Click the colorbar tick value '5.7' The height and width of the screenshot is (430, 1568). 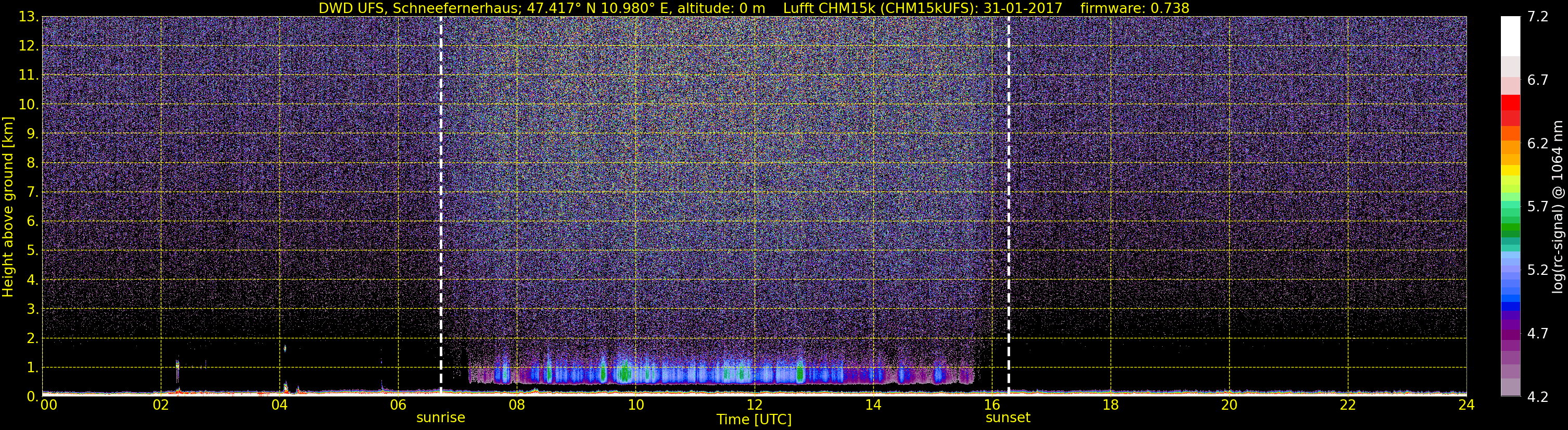[1538, 207]
